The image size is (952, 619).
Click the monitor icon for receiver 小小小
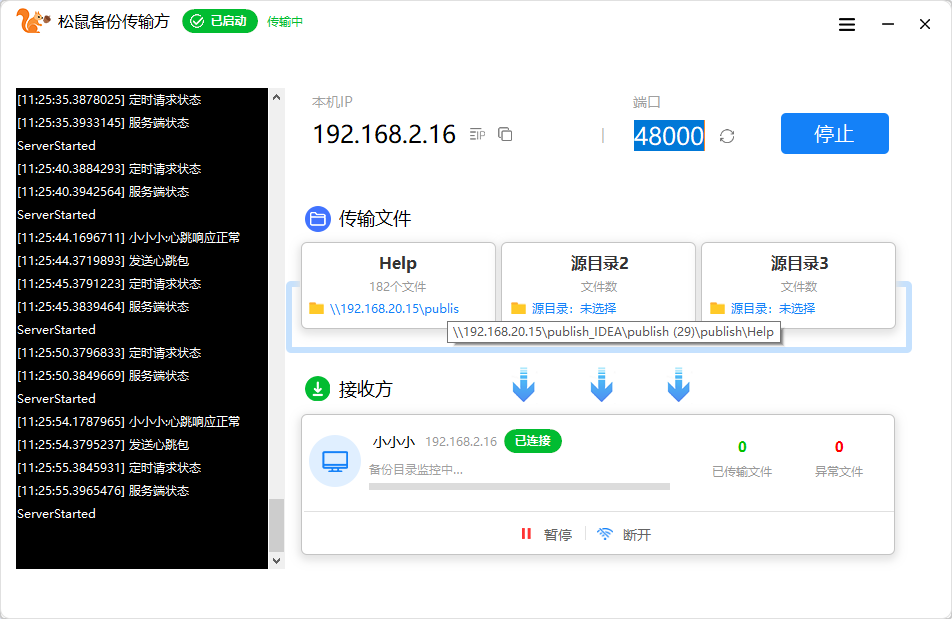(333, 460)
